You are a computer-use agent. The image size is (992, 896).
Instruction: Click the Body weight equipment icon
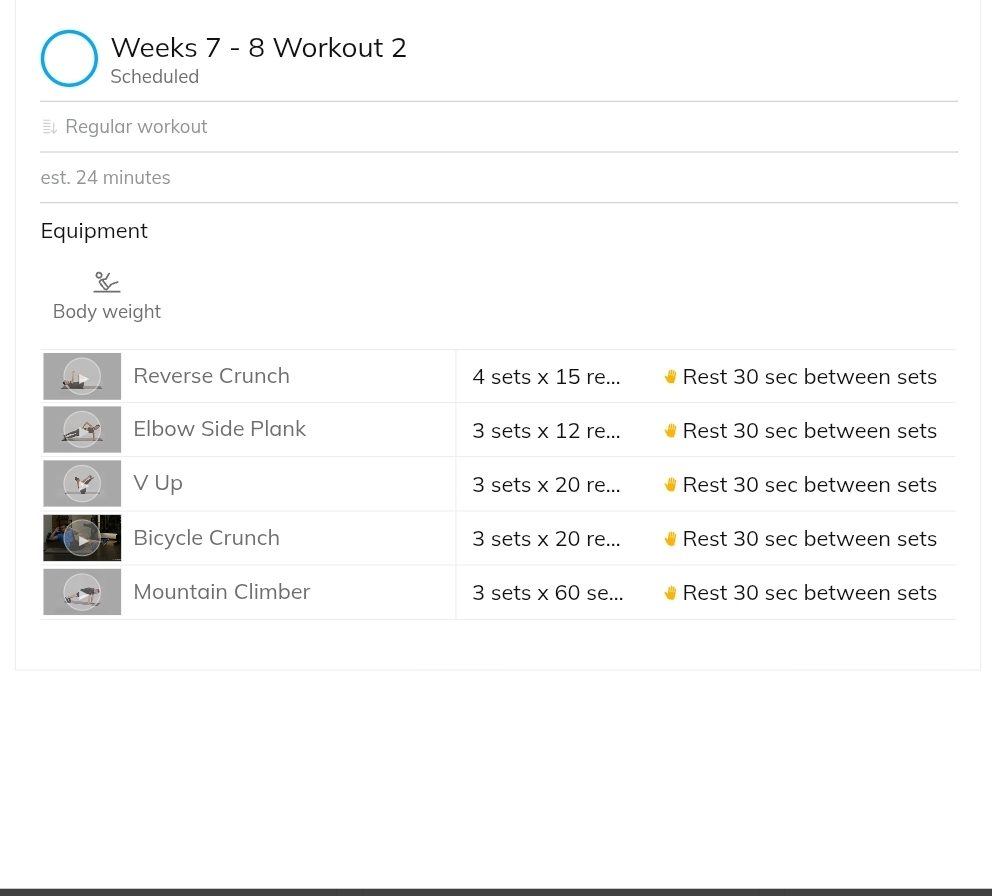pyautogui.click(x=106, y=282)
